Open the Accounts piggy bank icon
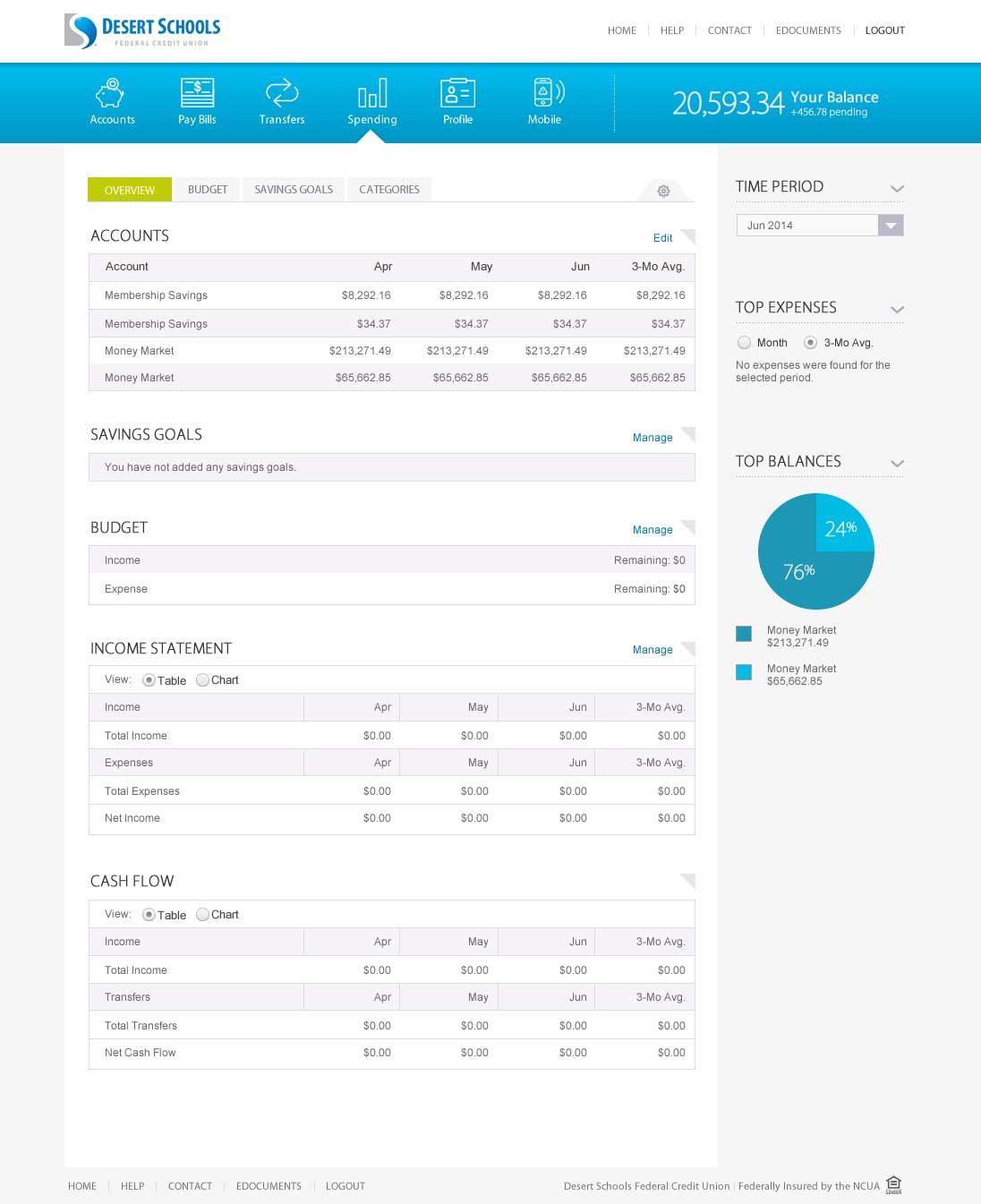 pyautogui.click(x=110, y=93)
